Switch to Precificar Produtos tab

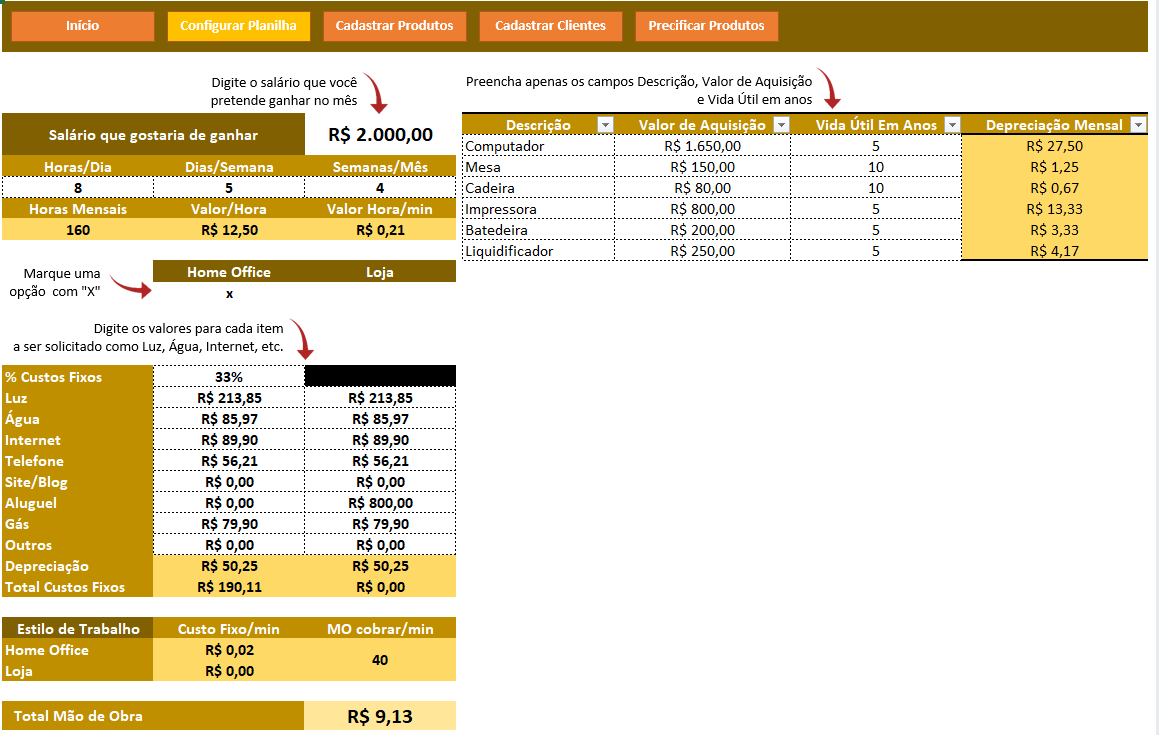tap(706, 26)
